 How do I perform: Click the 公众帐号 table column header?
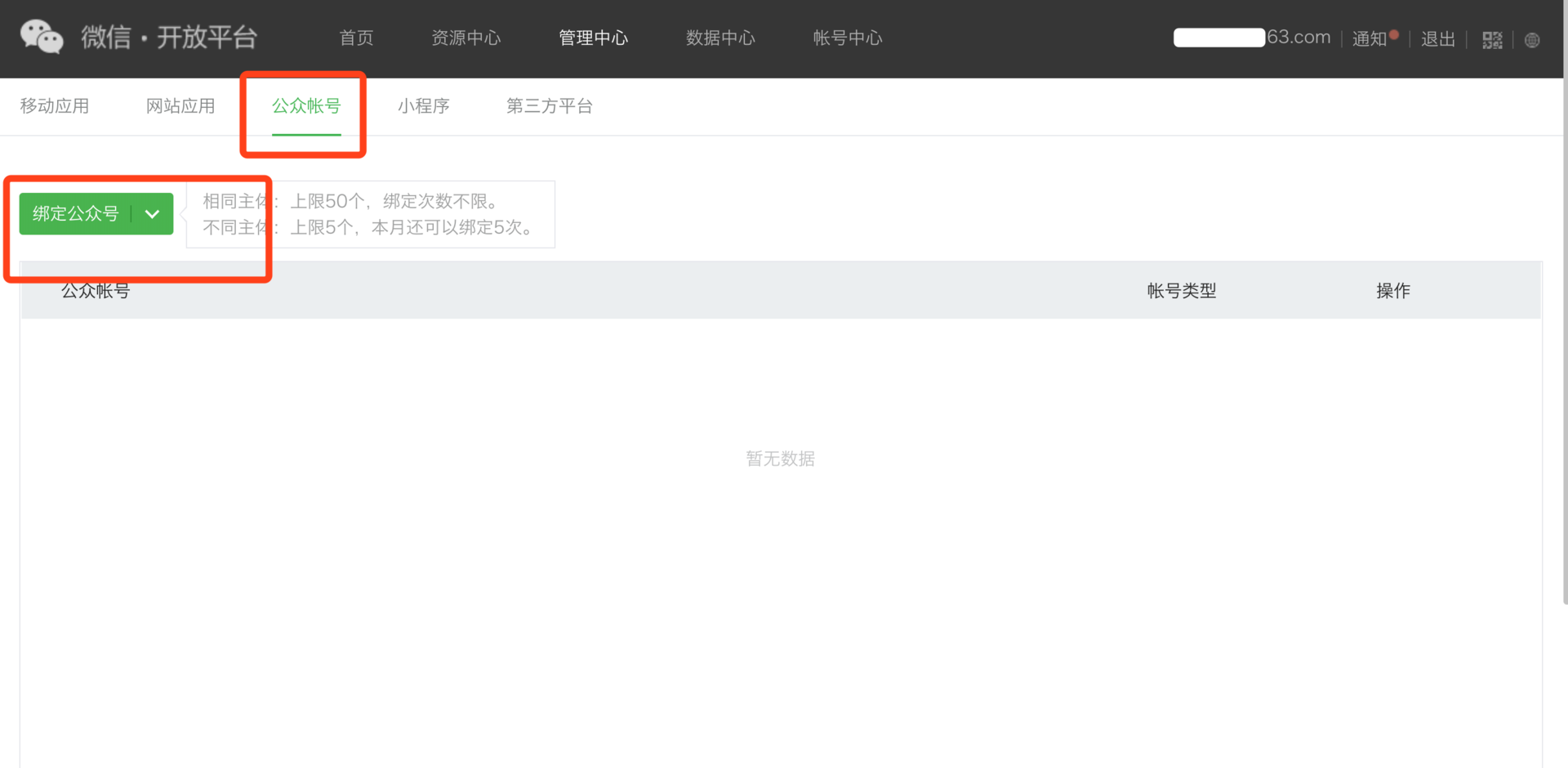pyautogui.click(x=96, y=291)
